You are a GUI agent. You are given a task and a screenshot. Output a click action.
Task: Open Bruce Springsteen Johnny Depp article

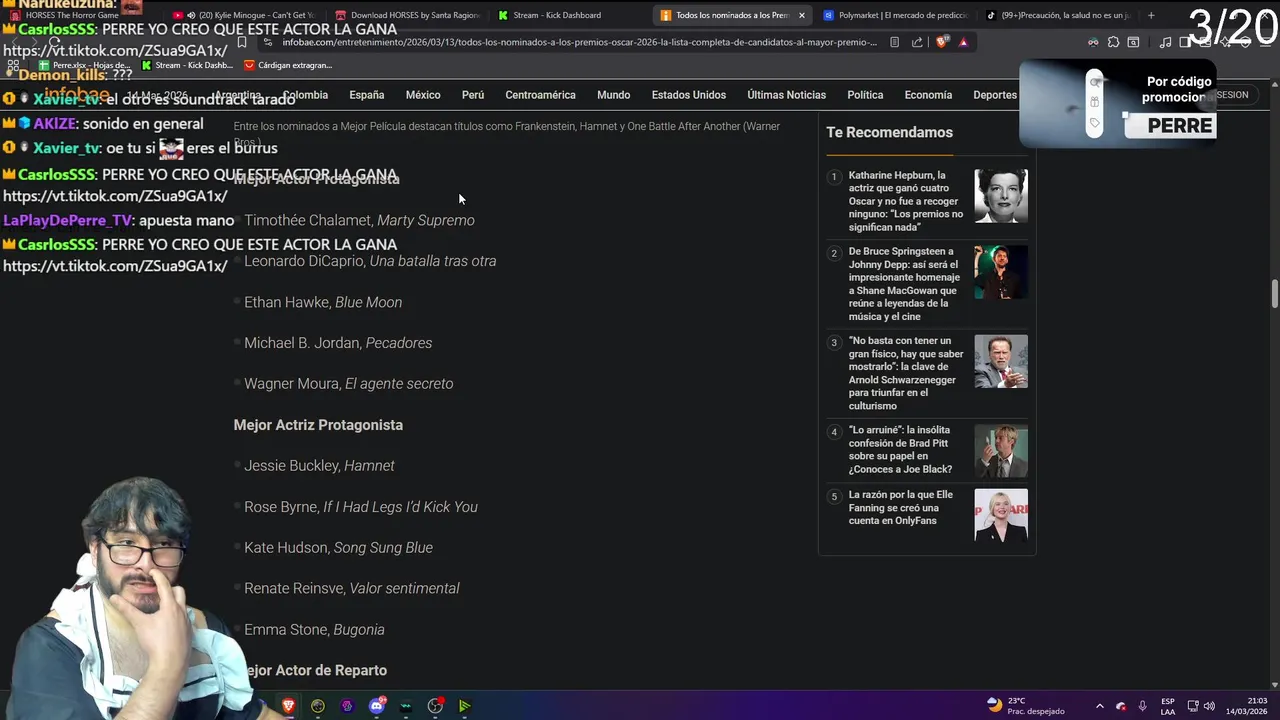pos(904,284)
